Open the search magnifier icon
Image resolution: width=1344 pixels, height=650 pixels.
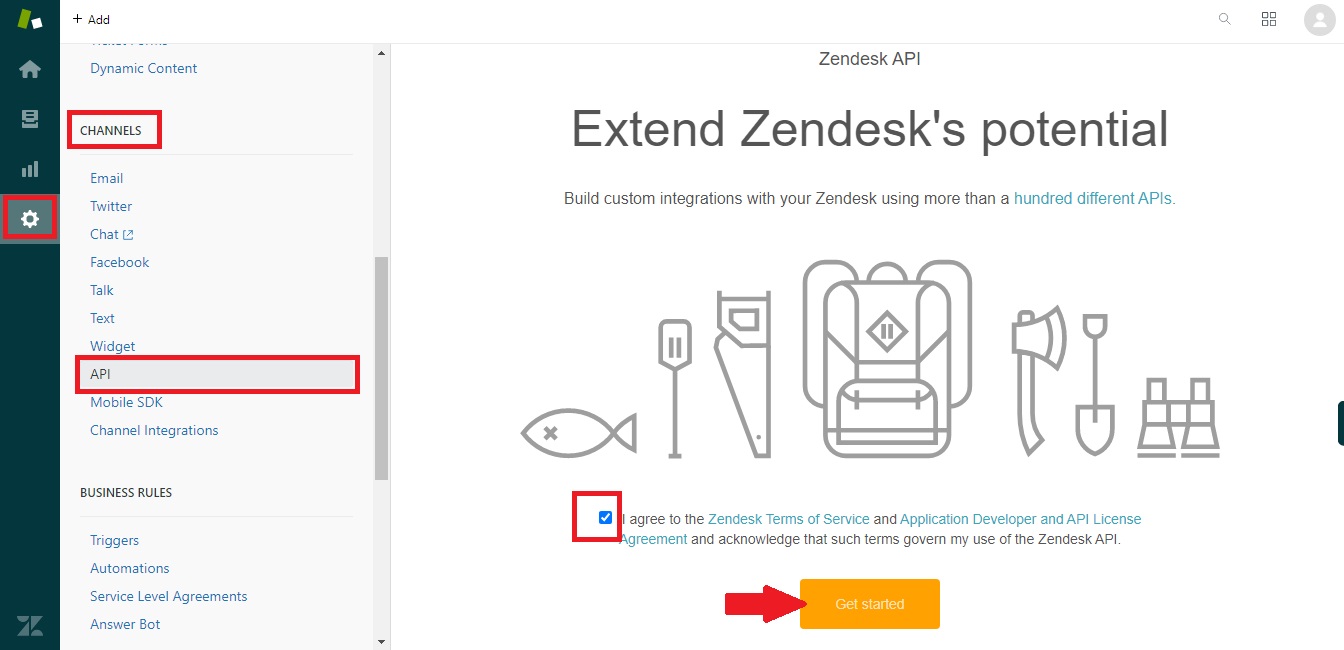pos(1224,19)
